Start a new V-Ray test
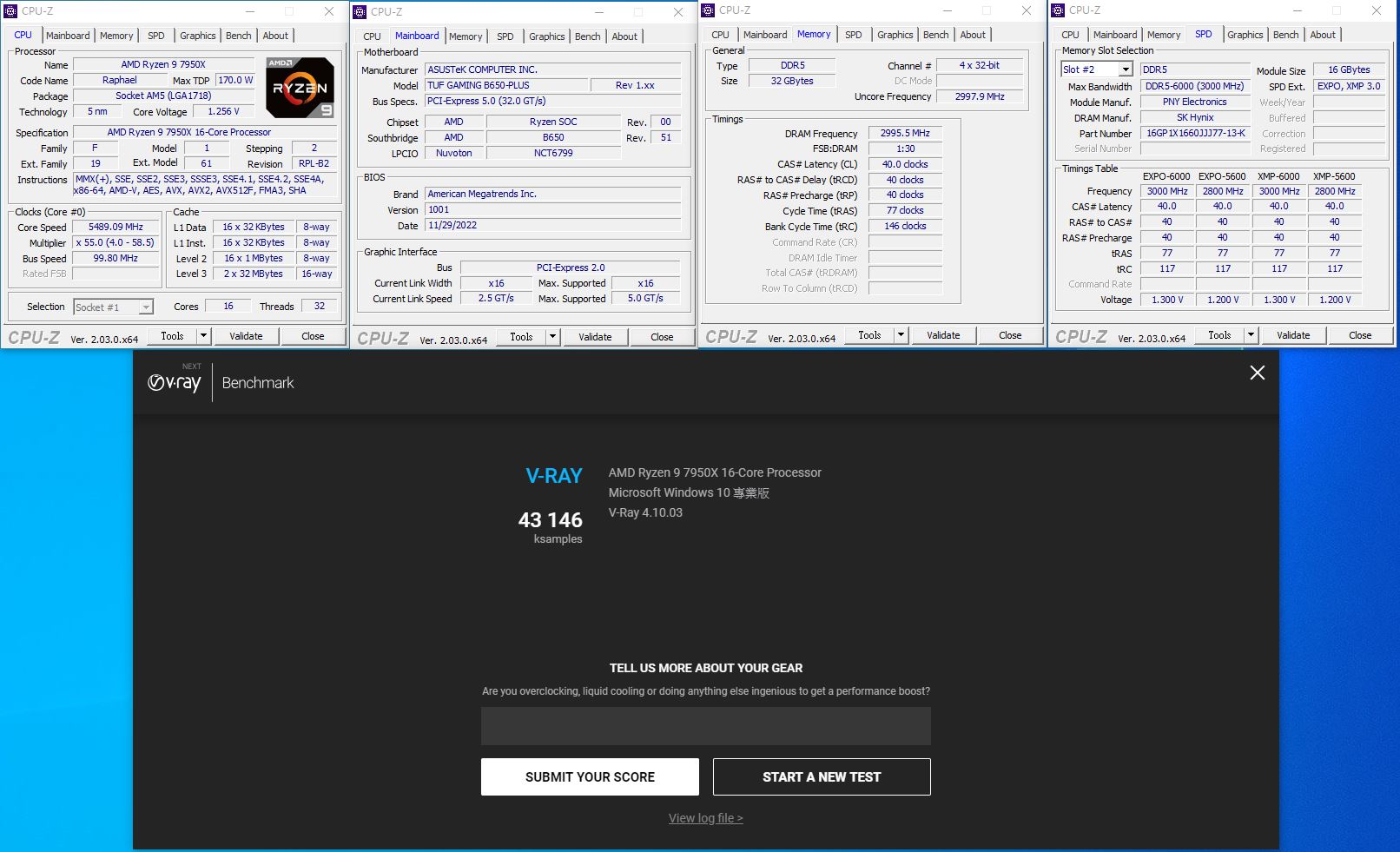The width and height of the screenshot is (1400, 852). click(822, 776)
